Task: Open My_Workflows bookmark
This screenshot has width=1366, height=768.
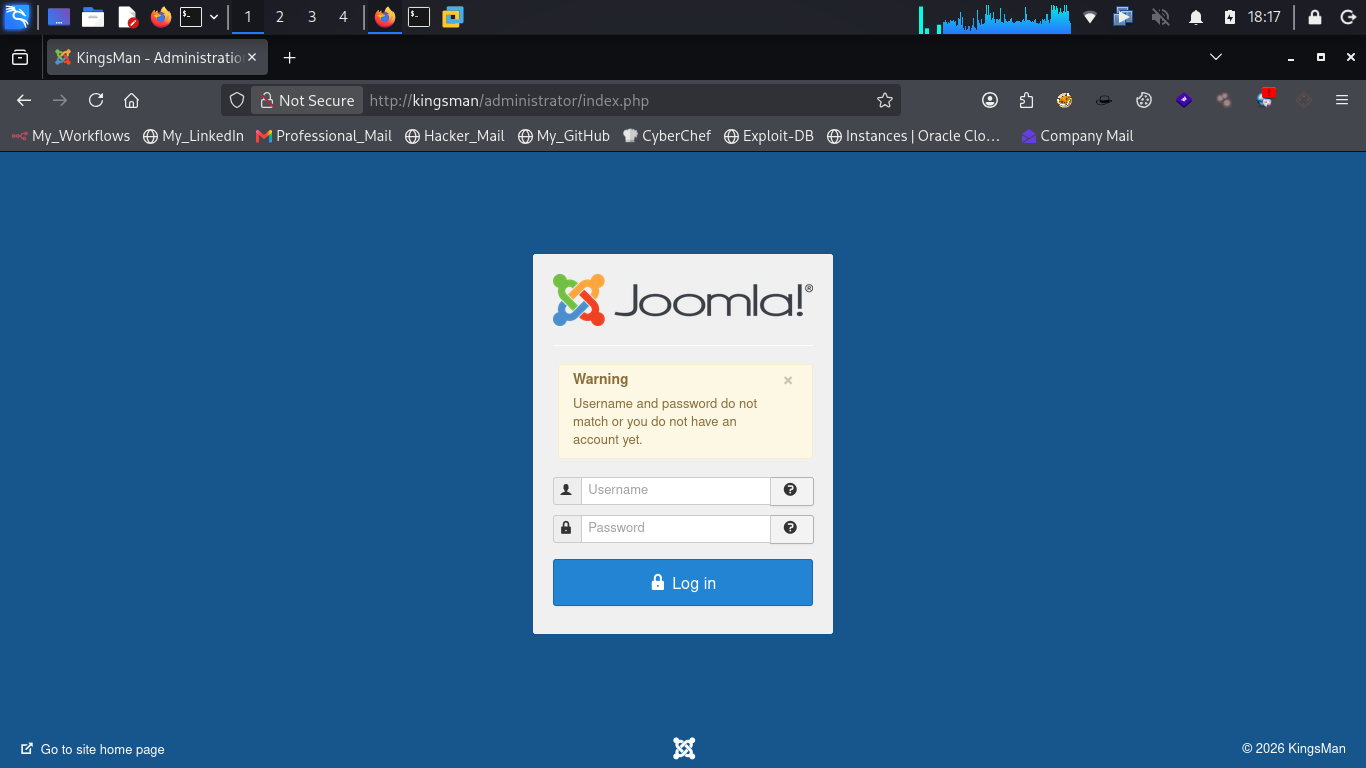Action: (71, 136)
